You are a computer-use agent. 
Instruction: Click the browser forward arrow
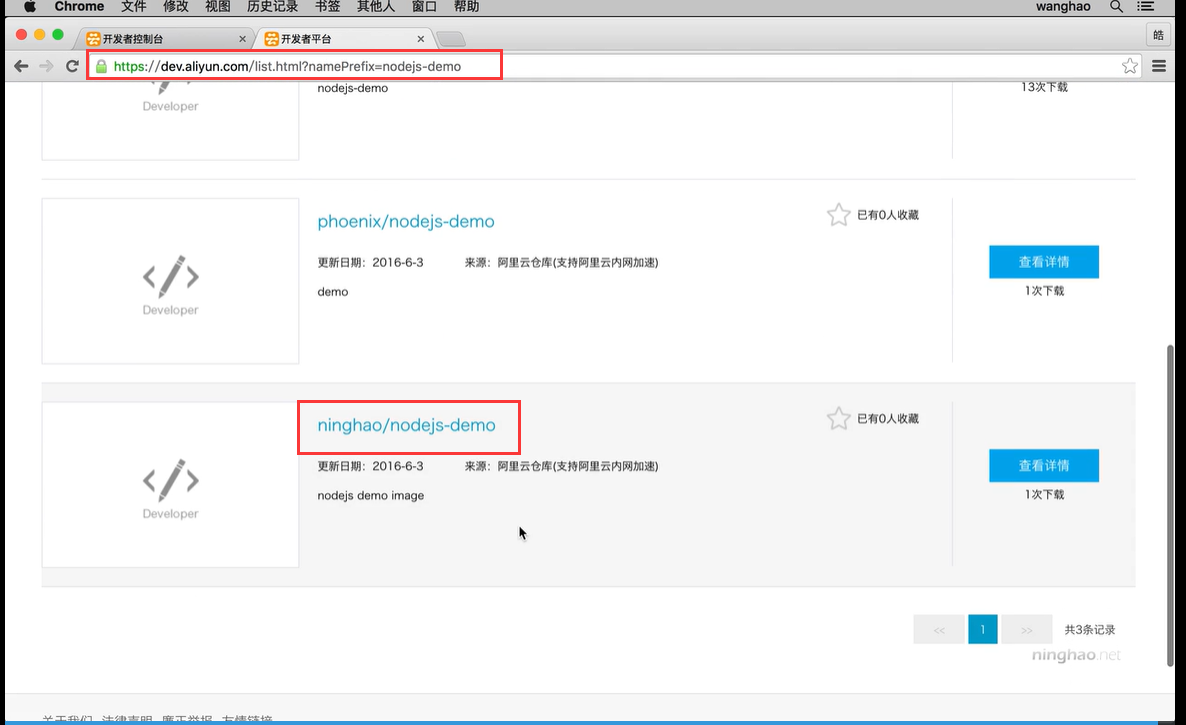click(x=46, y=67)
